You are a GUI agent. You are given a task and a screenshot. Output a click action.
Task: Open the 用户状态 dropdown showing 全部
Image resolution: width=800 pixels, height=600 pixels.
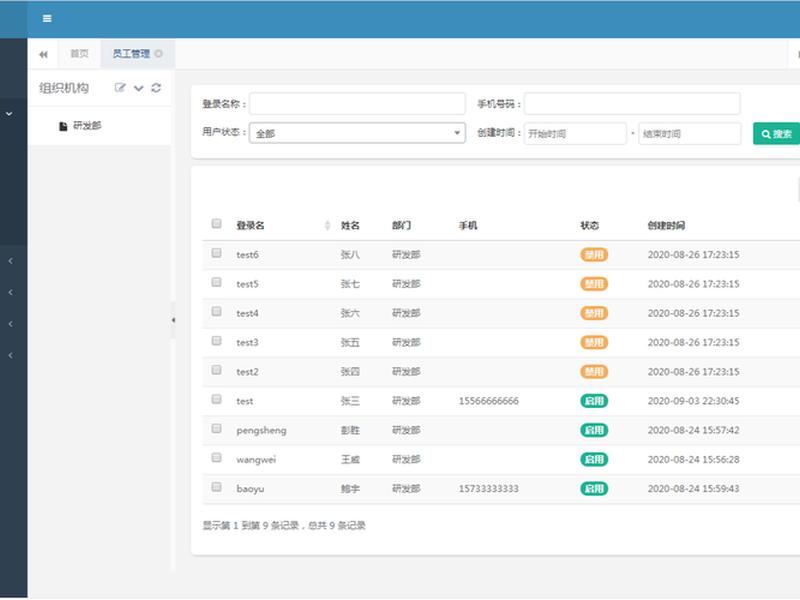pos(357,133)
